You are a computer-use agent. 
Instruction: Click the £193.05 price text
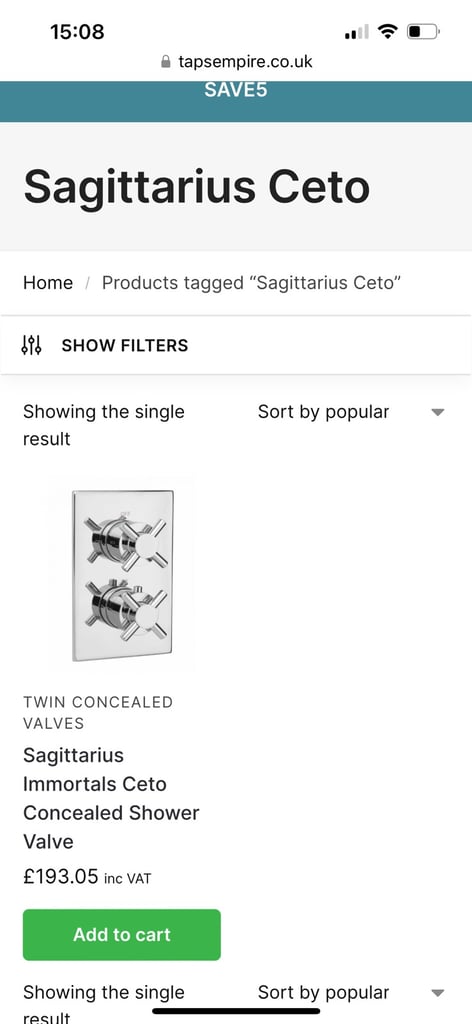click(61, 876)
